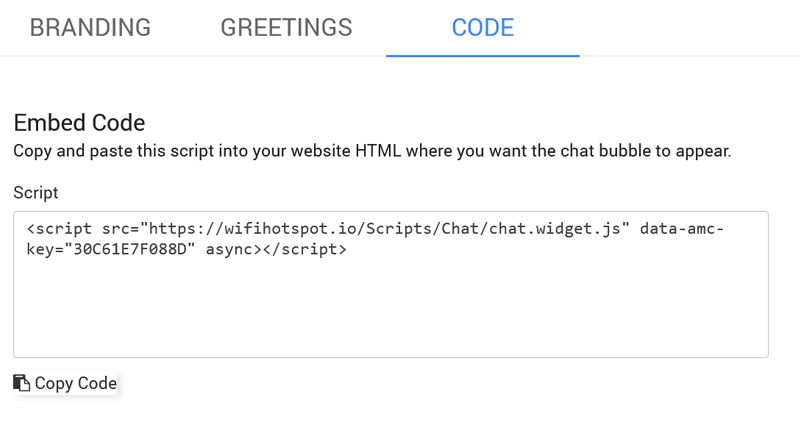Click the opening <script tag text
800x429 pixels.
tap(61, 230)
